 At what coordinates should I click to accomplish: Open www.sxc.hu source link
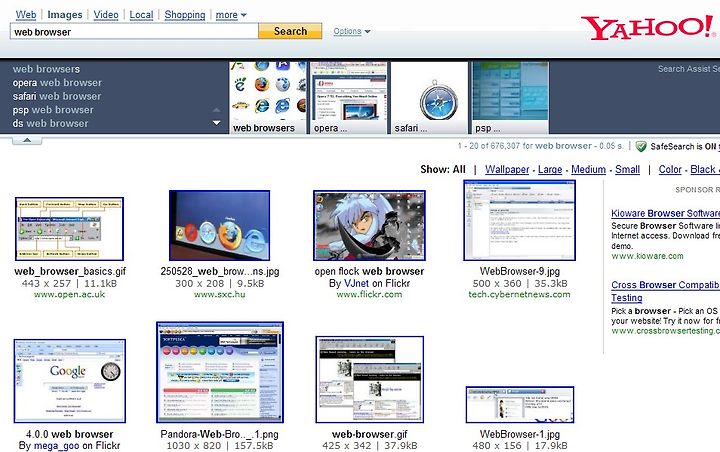pos(219,294)
